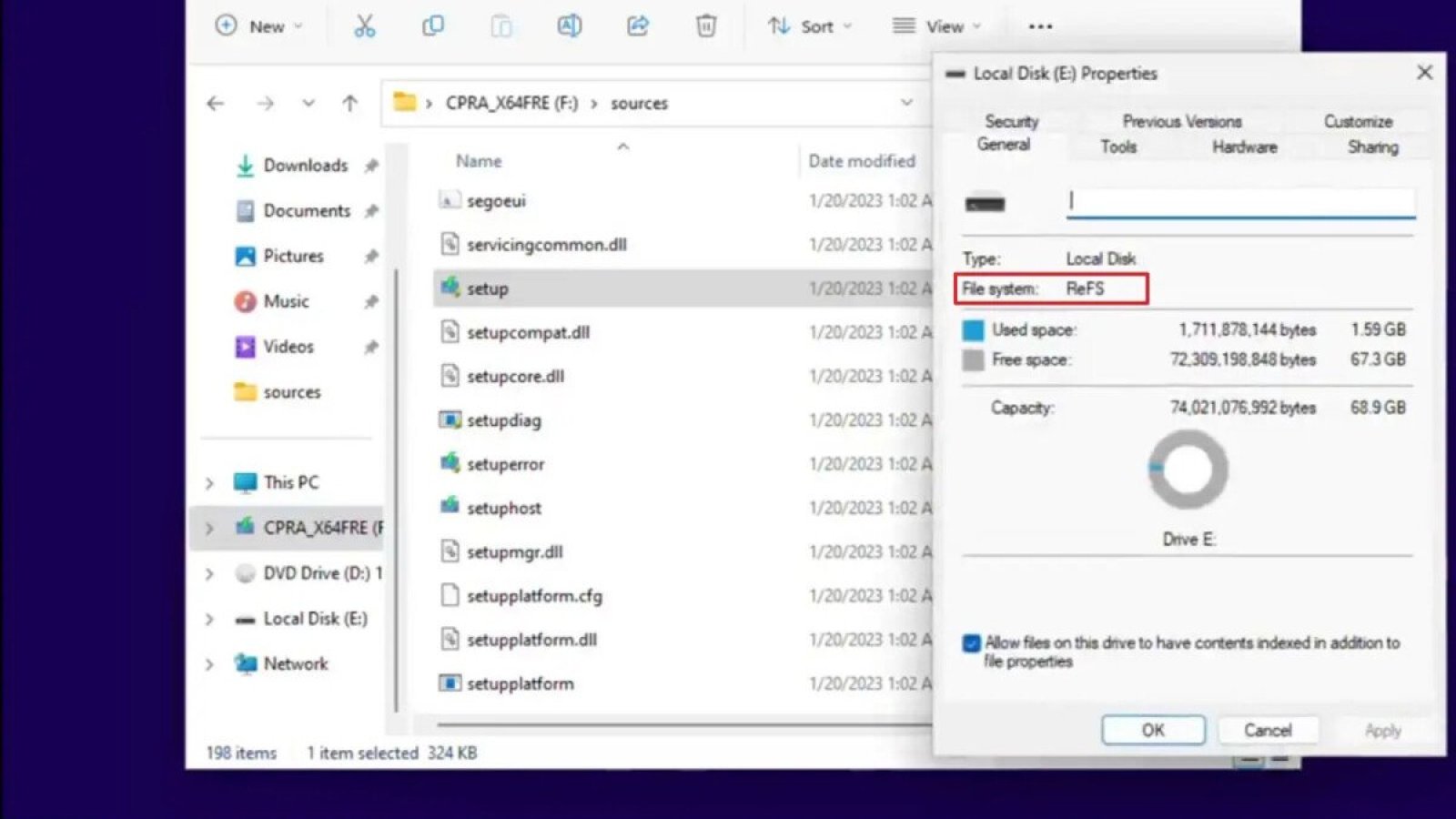Switch to the Customize tab
This screenshot has height=819, width=1456.
[1358, 121]
